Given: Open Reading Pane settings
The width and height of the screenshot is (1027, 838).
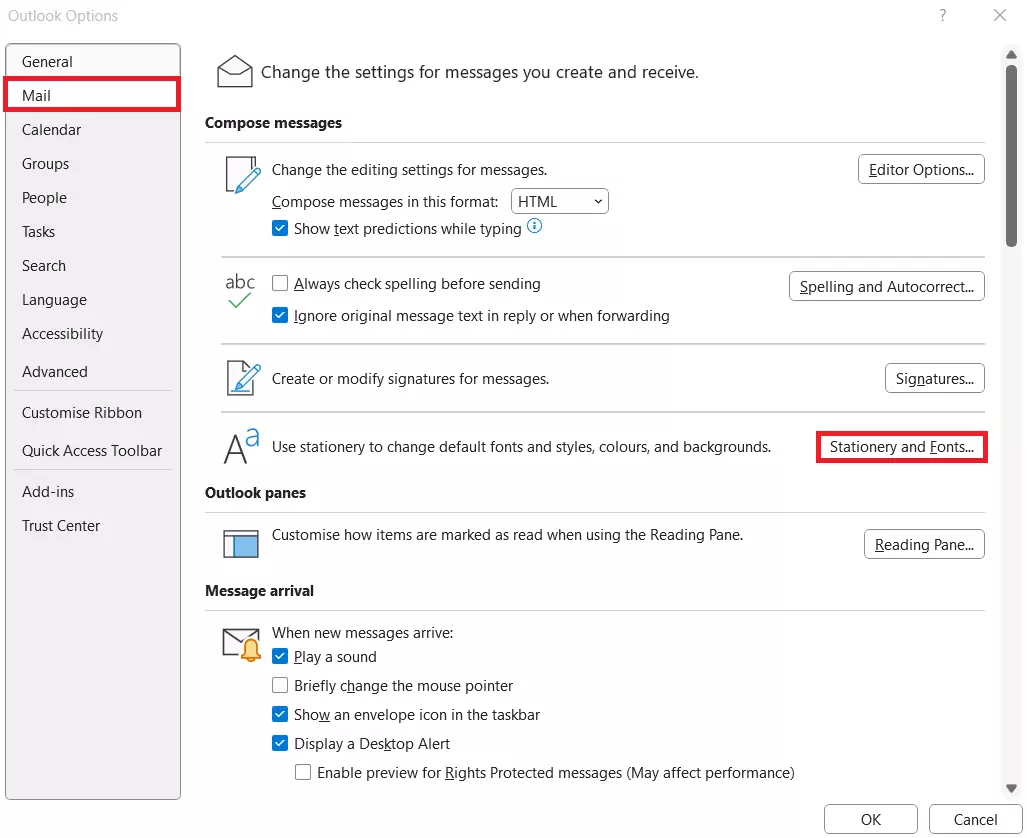Looking at the screenshot, I should [x=924, y=544].
